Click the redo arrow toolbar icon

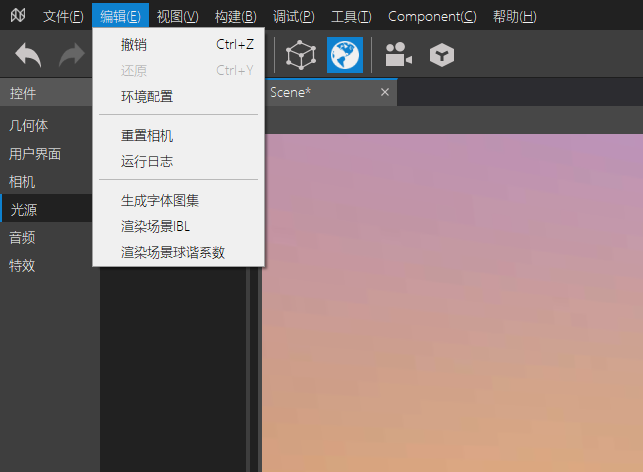72,55
